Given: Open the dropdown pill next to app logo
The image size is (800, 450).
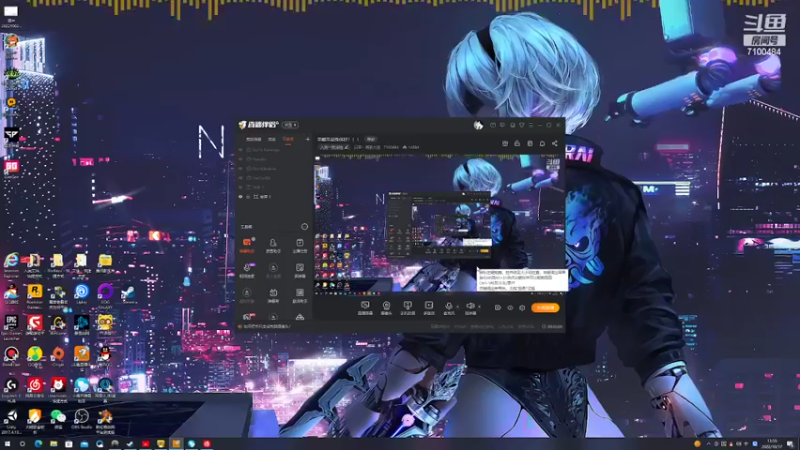Looking at the screenshot, I should [x=291, y=125].
